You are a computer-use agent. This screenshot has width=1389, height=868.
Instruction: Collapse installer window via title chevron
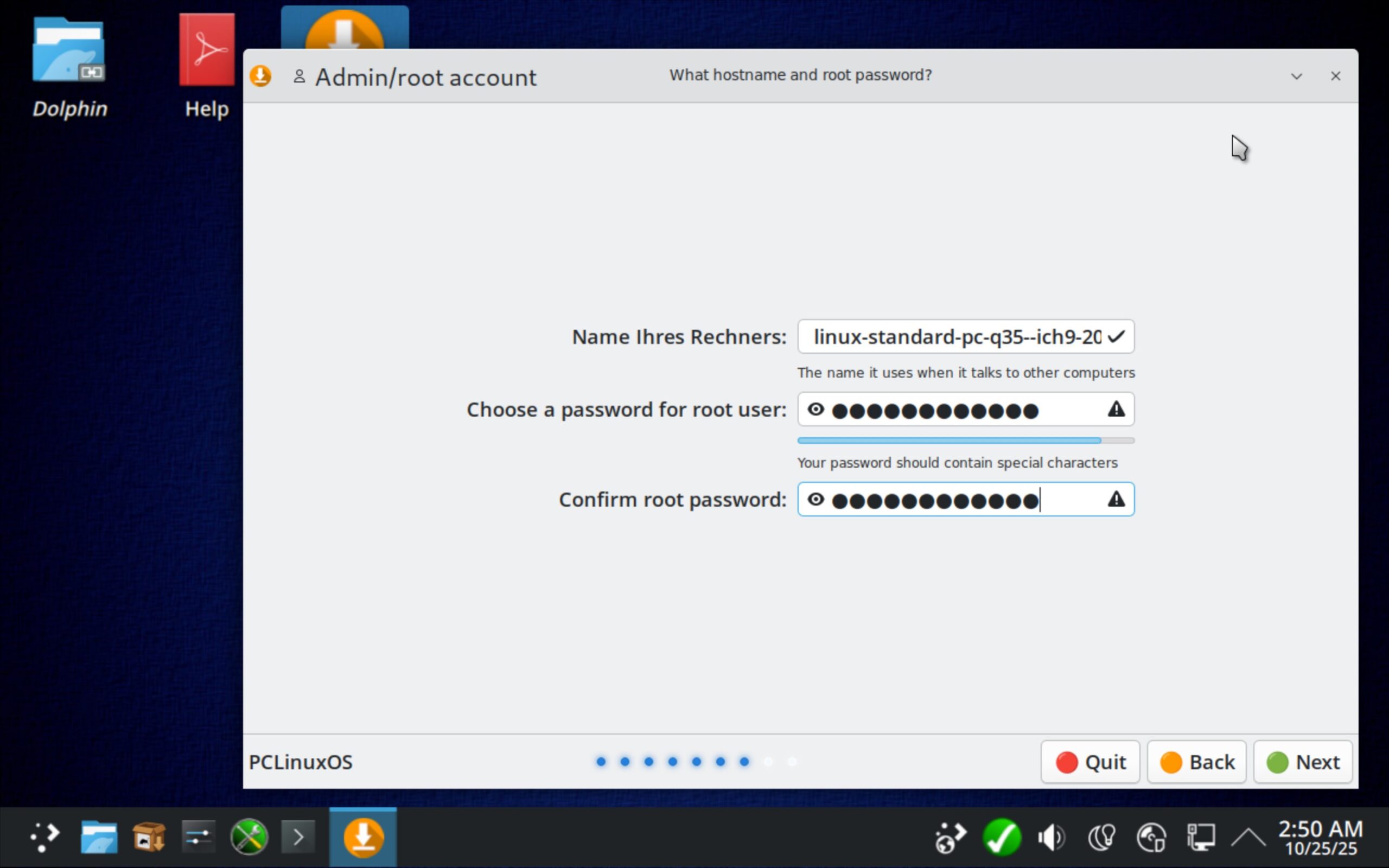click(x=1296, y=76)
